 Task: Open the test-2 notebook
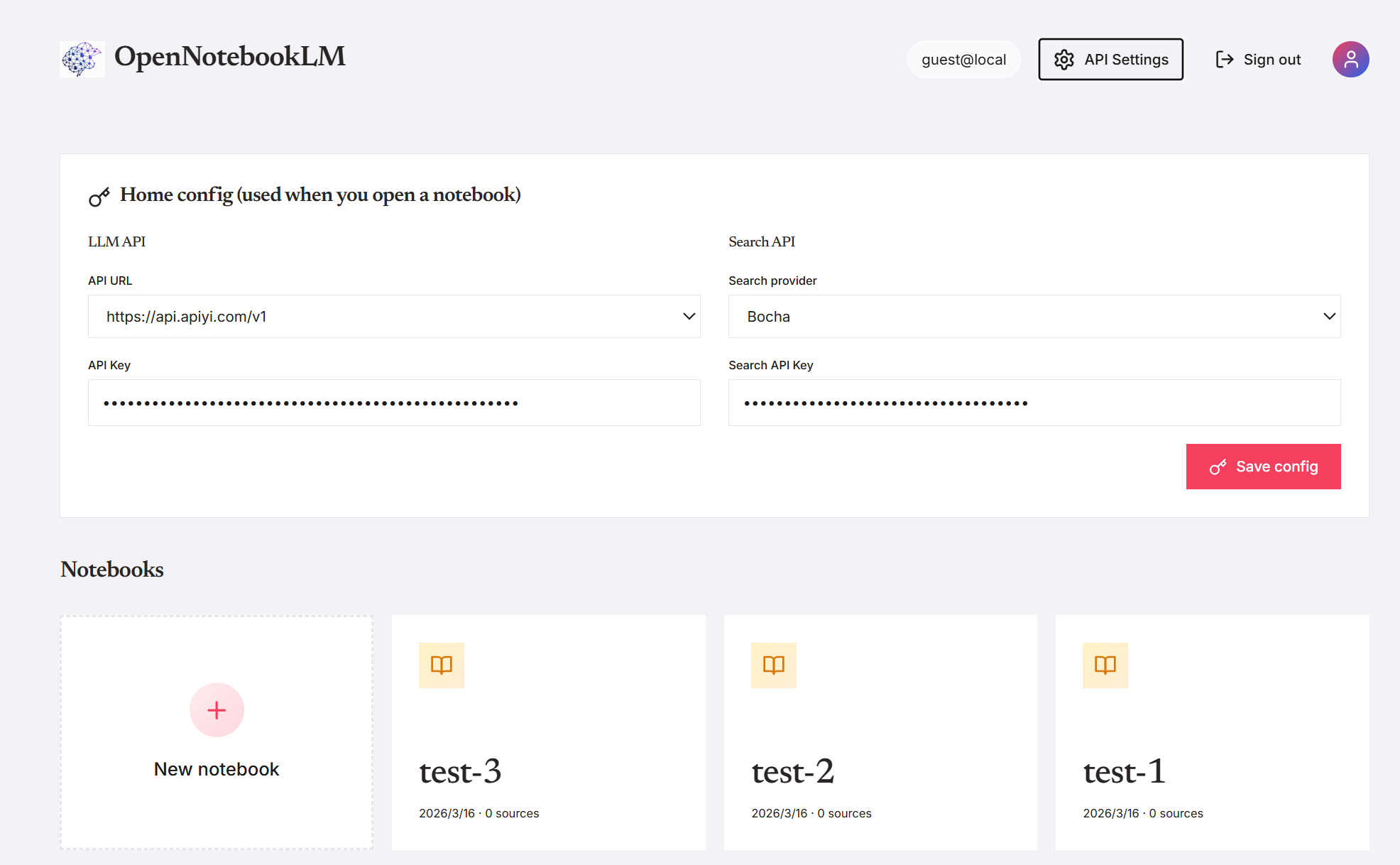pyautogui.click(x=880, y=732)
